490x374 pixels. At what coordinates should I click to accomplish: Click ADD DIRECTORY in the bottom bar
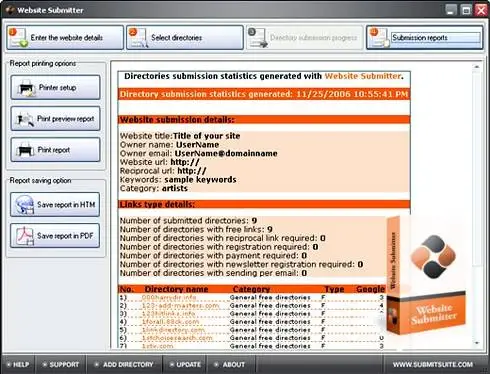pos(124,365)
